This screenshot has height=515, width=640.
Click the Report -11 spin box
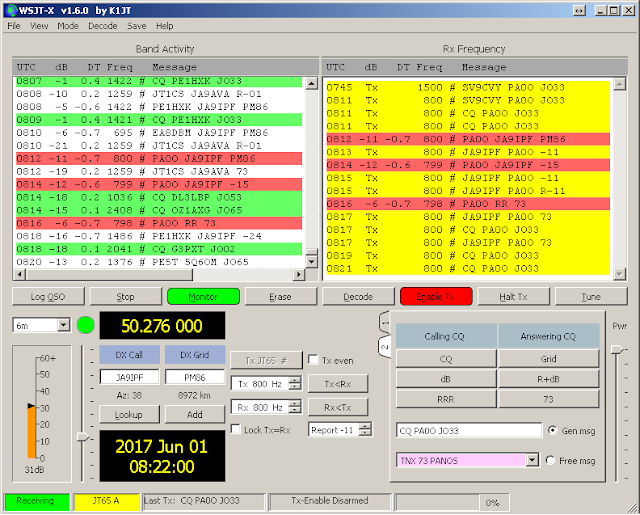340,430
